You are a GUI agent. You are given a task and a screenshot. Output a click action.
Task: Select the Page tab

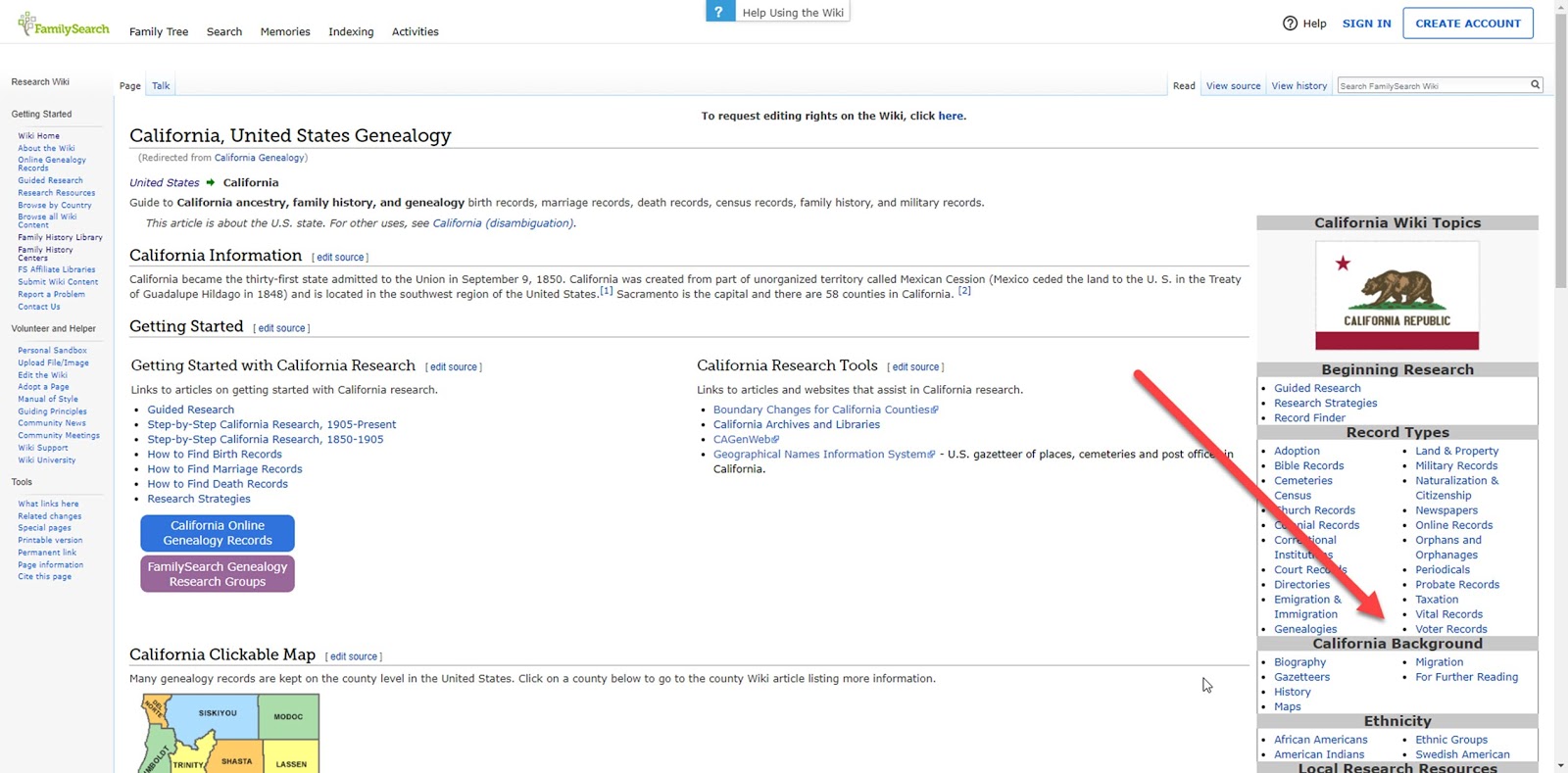tap(130, 86)
